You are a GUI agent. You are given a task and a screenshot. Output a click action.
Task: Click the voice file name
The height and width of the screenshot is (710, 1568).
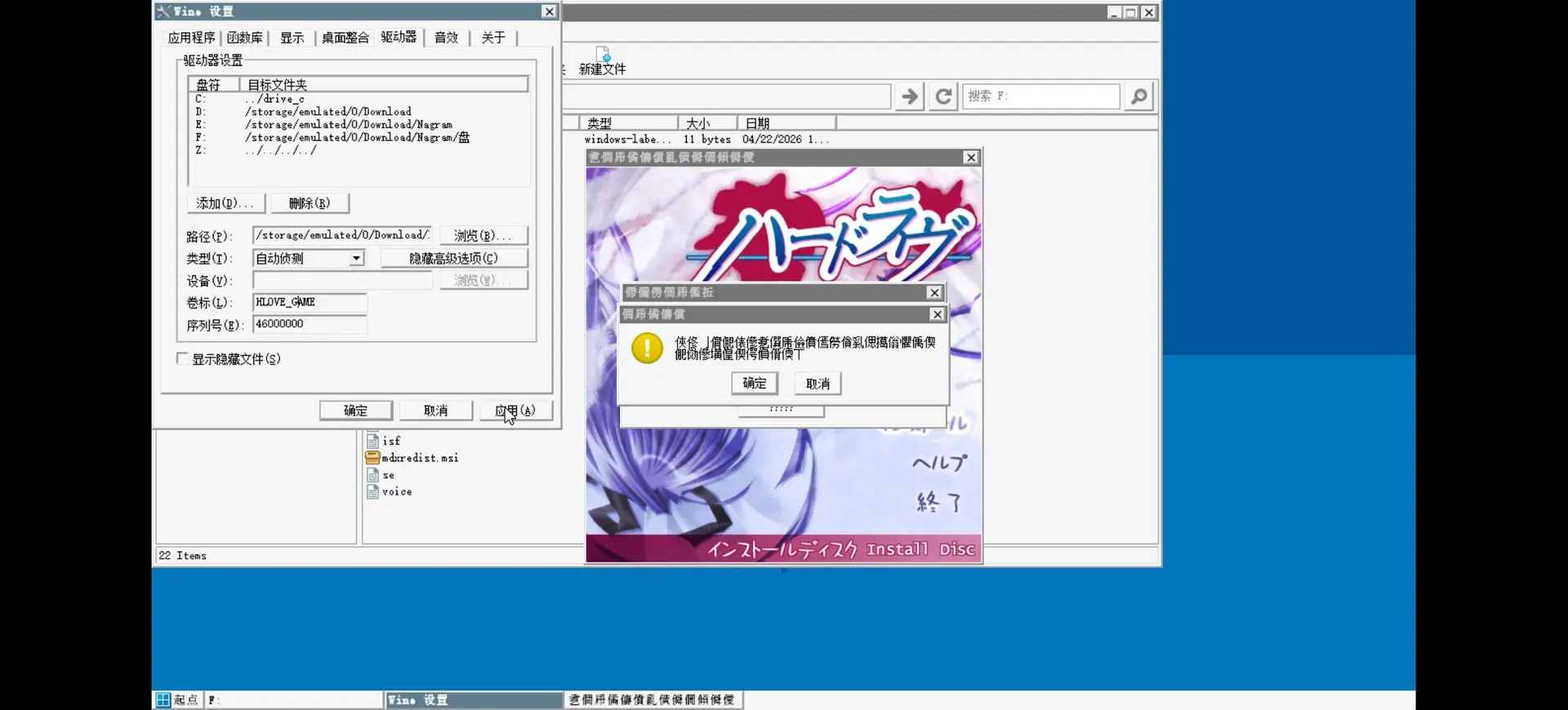[x=397, y=491]
